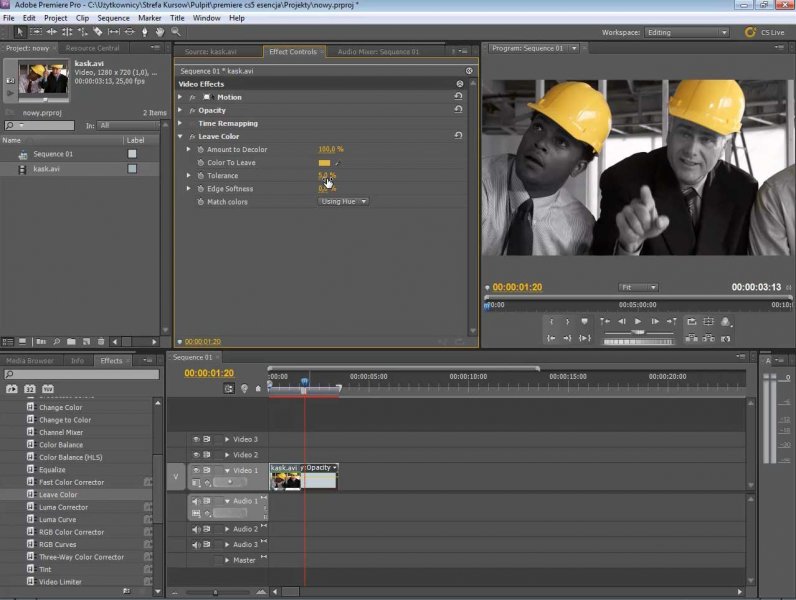The image size is (796, 600).
Task: Toggle the Video 2 track eye icon
Action: 196,455
